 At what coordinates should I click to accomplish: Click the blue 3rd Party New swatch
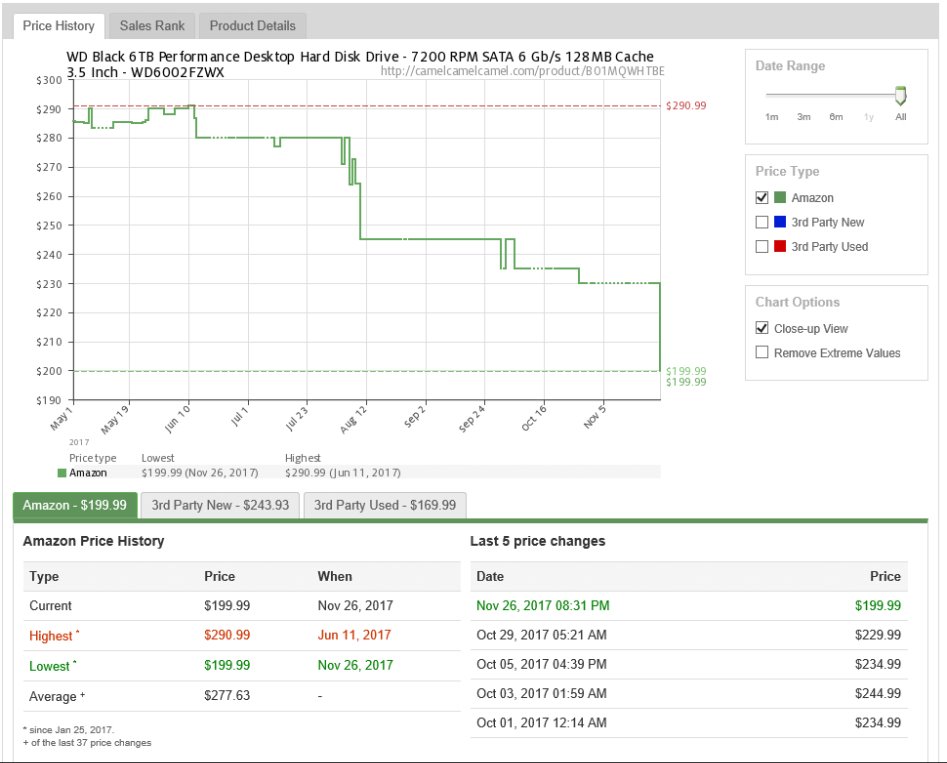pyautogui.click(x=781, y=222)
